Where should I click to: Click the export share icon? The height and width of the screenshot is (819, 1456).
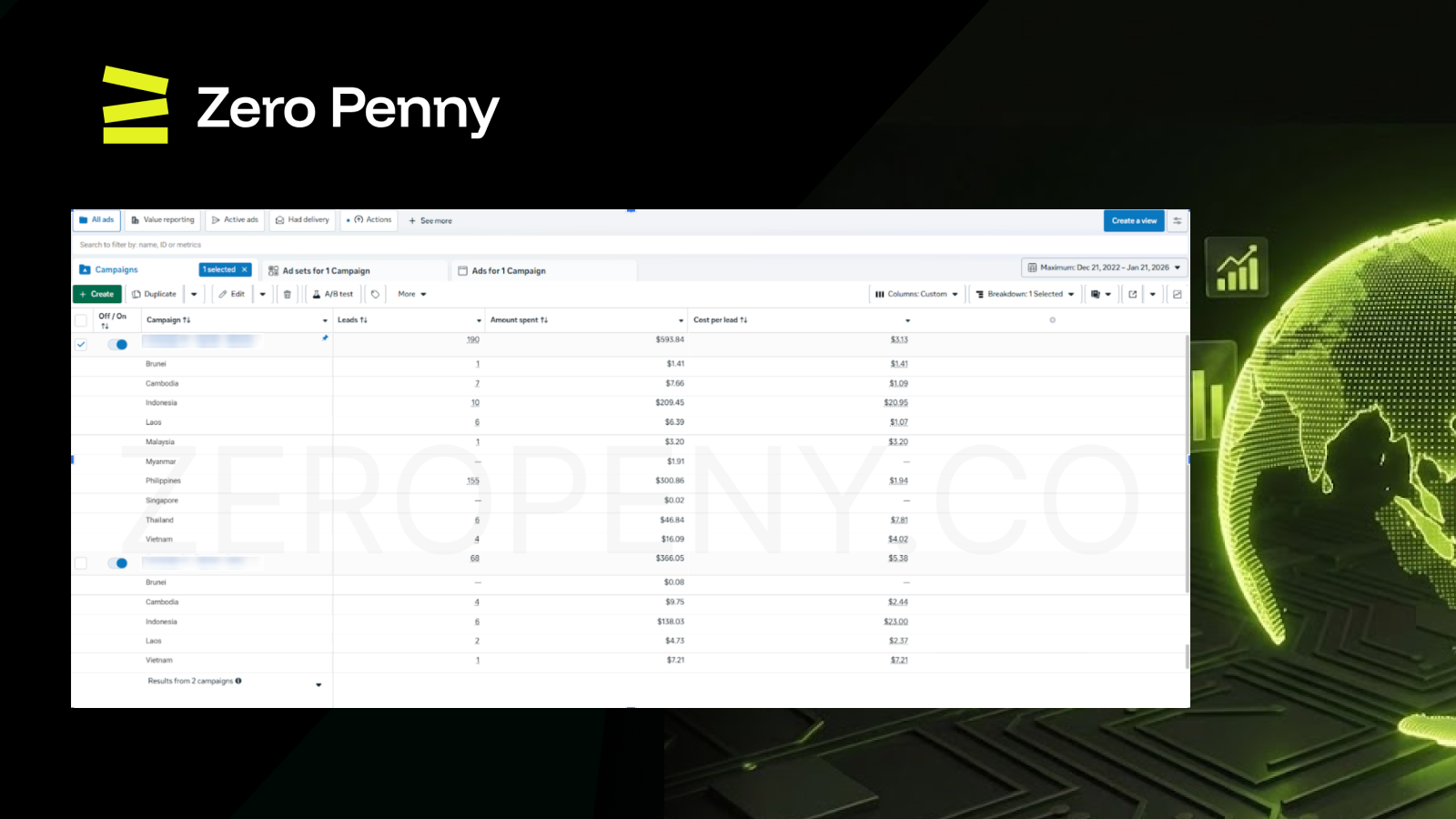click(1133, 294)
